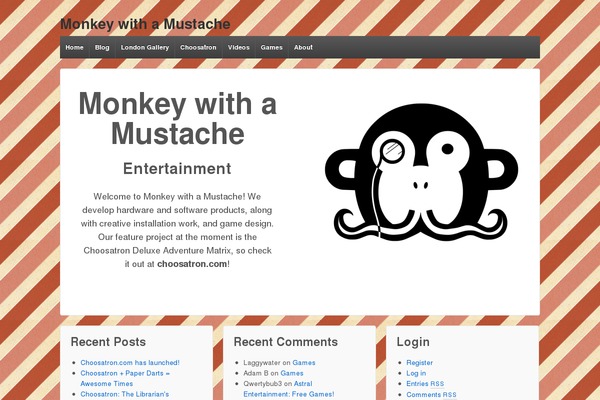Click commenter name Adam B
600x400 pixels.
[256, 373]
